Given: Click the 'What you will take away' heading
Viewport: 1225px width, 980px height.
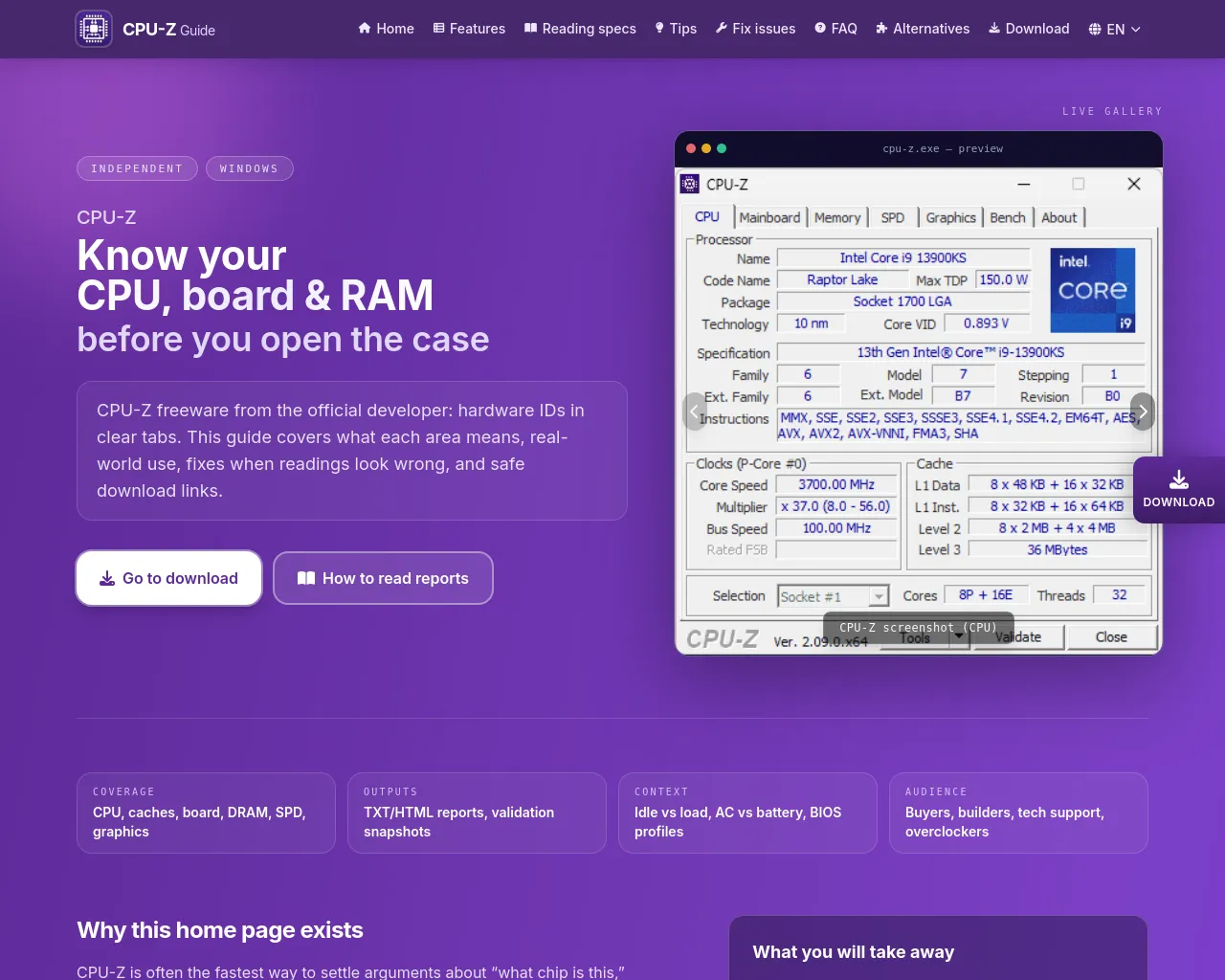Looking at the screenshot, I should coord(854,952).
